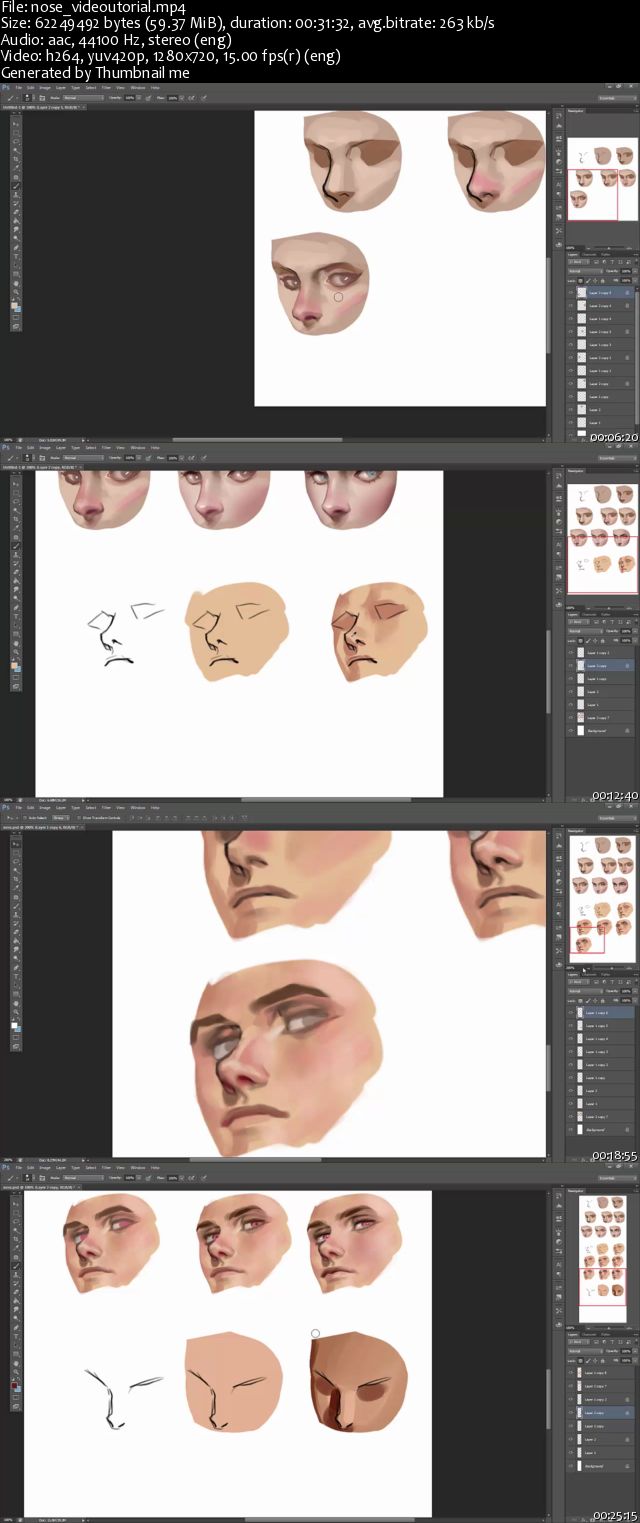The image size is (640, 1523).
Task: Open the brush Mode dropdown in the 00:06:20 options bar
Action: pos(82,98)
